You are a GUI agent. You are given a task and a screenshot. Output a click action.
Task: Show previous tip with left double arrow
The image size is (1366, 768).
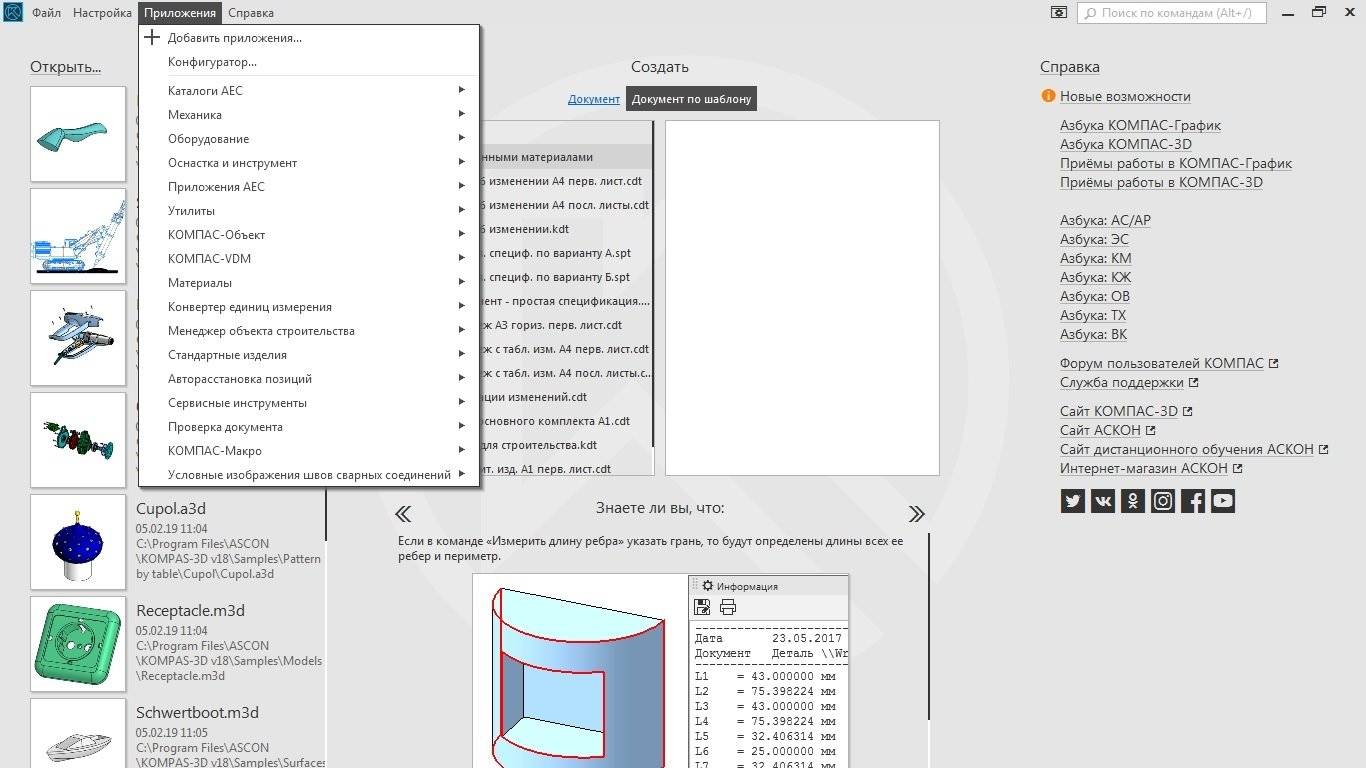click(403, 514)
